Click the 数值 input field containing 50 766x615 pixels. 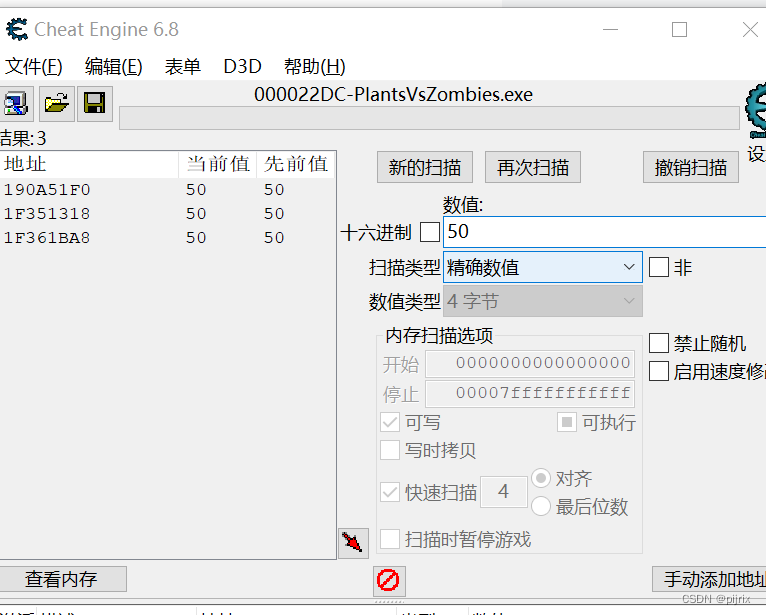[x=604, y=232]
